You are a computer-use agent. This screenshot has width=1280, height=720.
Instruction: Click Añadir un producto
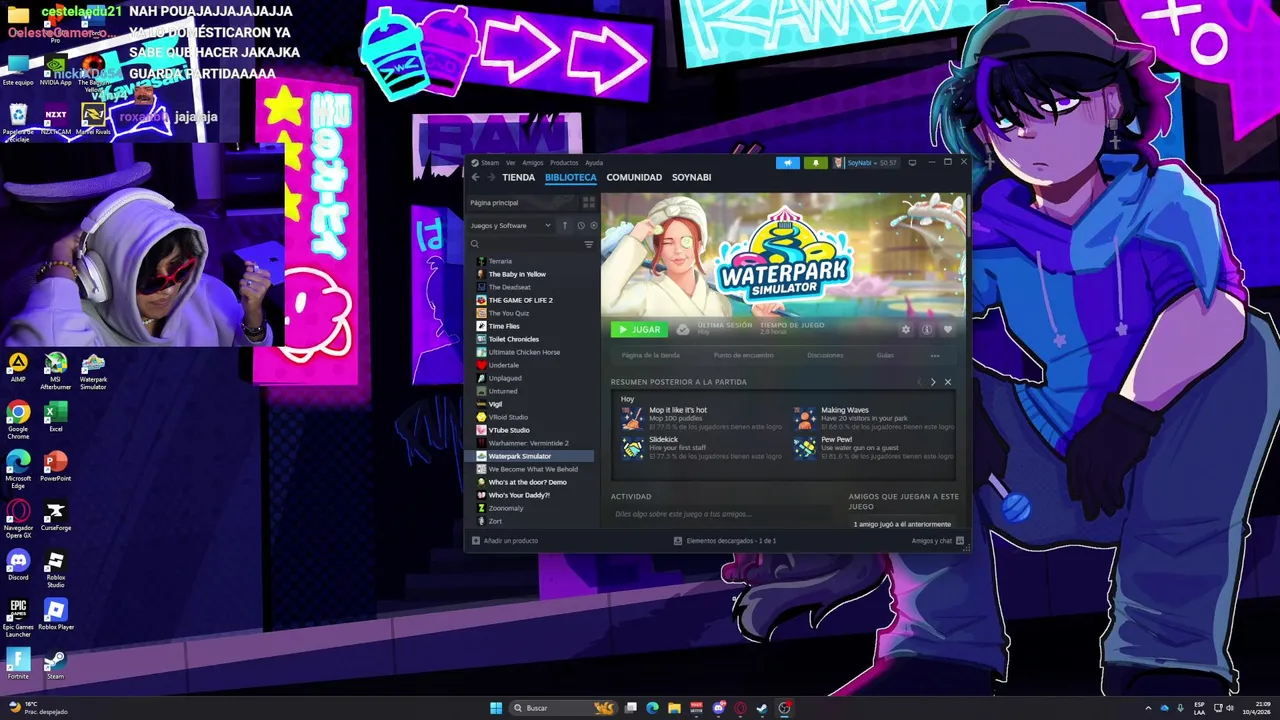pos(505,541)
